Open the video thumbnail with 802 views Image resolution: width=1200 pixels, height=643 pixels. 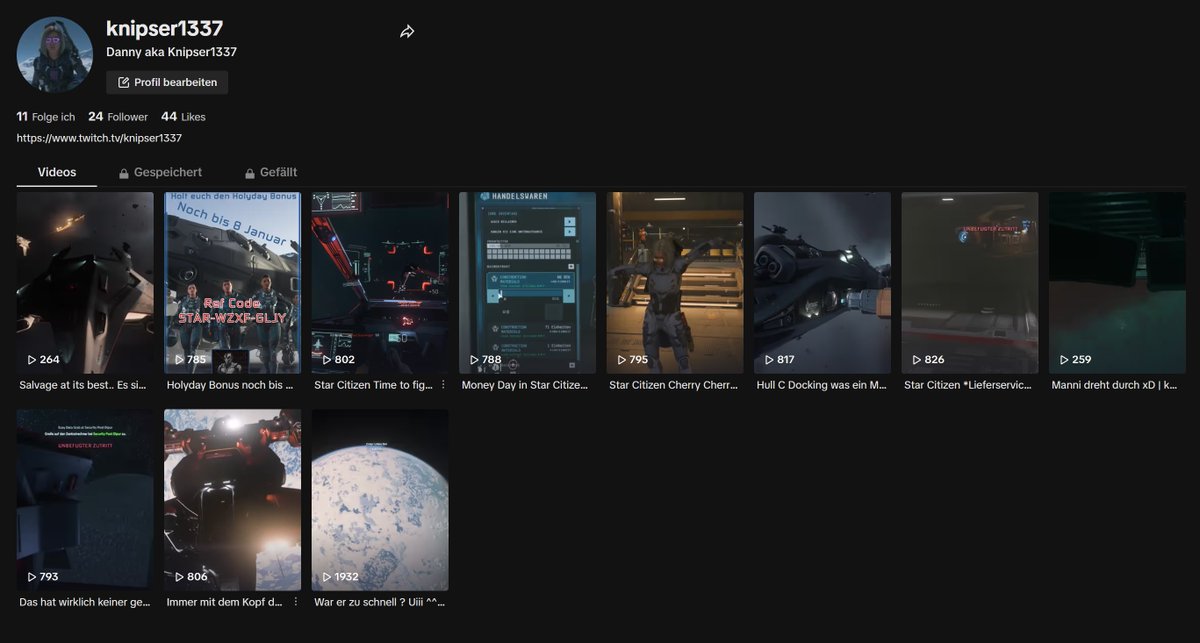[380, 283]
